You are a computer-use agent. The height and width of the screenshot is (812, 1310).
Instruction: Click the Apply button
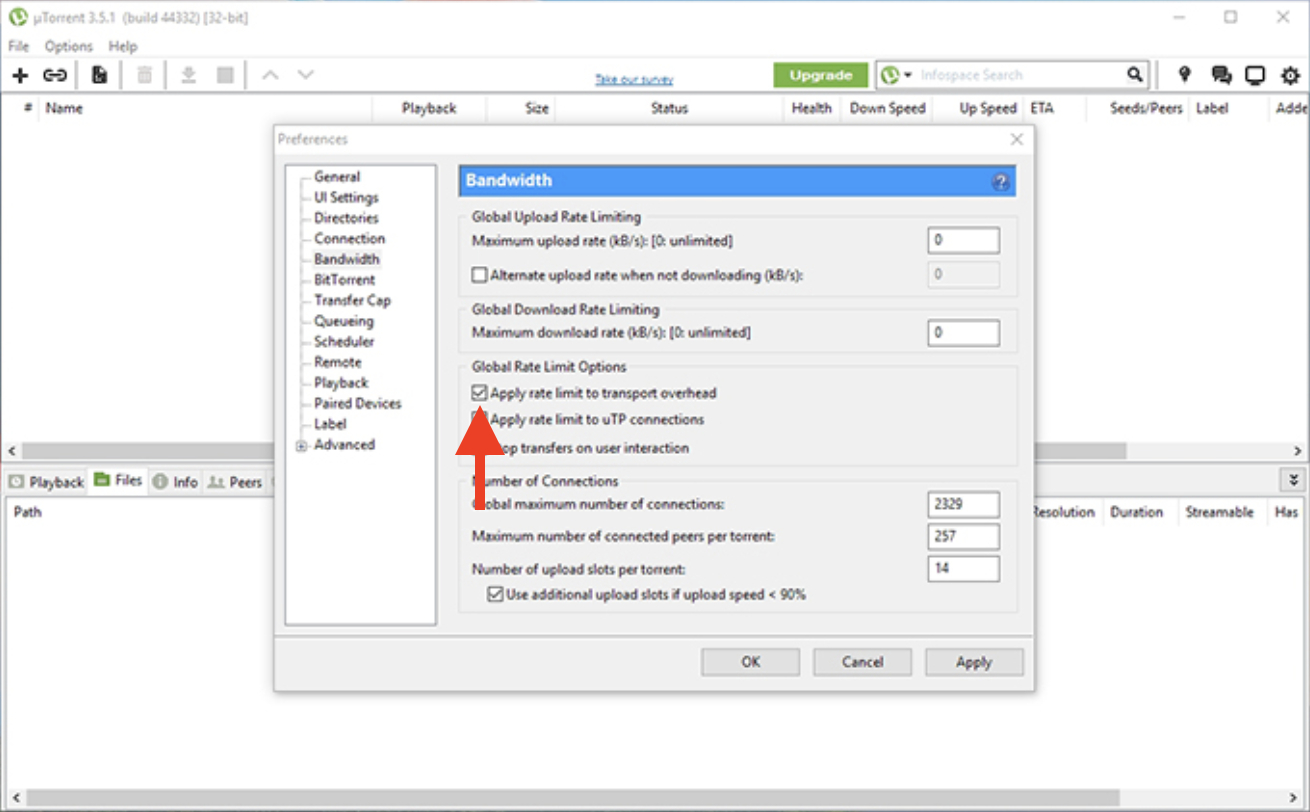click(974, 662)
